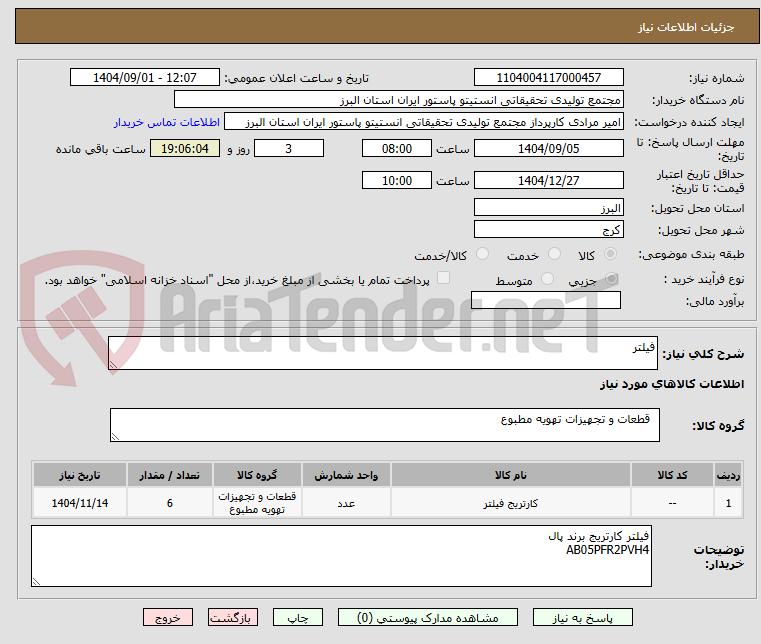Screen dimensions: 761x644
Task: Click the ردیف column header
Action: [728, 475]
